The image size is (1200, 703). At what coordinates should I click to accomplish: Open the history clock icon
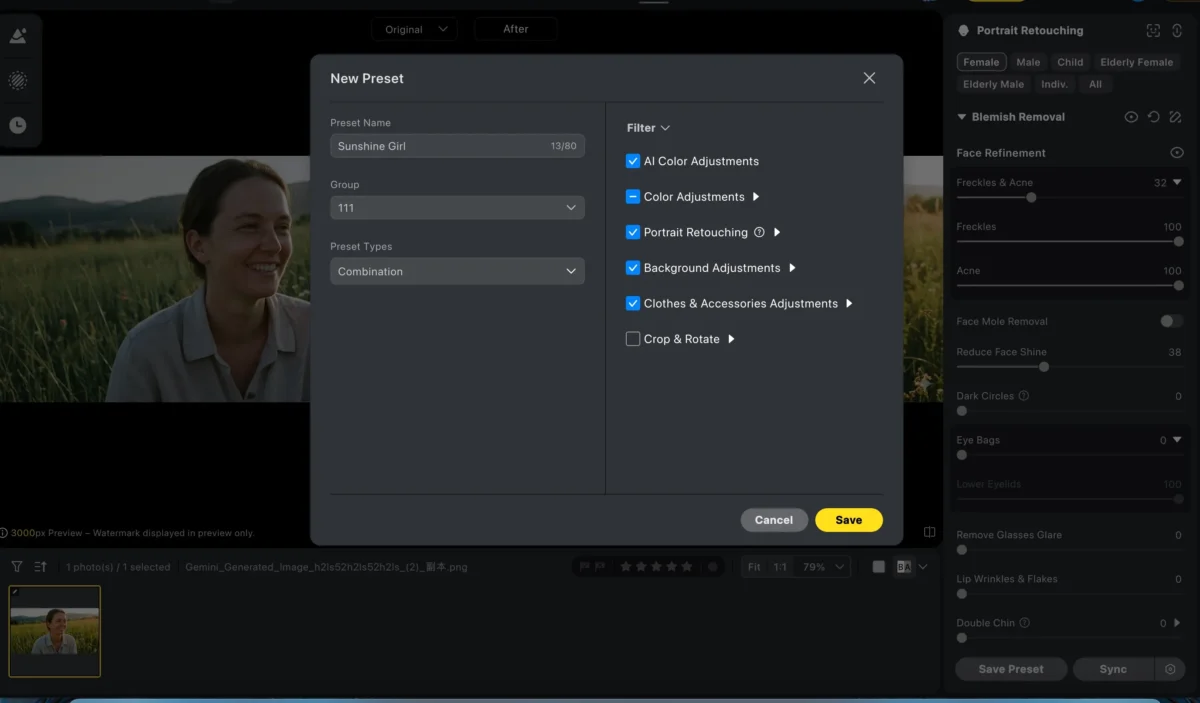tap(18, 125)
